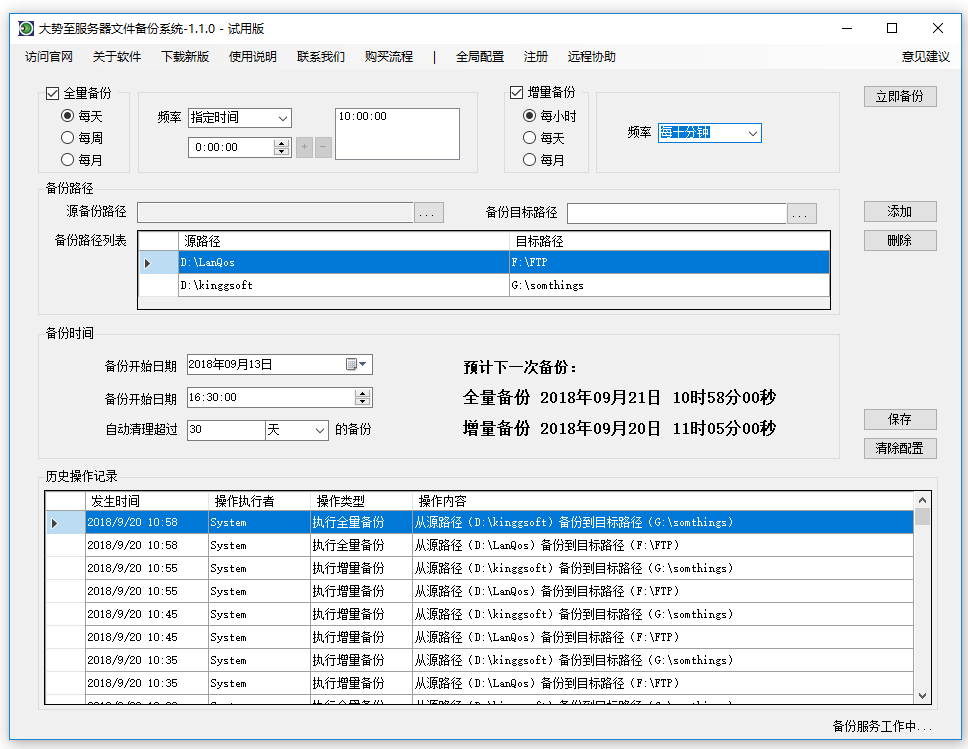This screenshot has height=749, width=968.
Task: Open the 使用说明 menu item
Action: click(x=253, y=57)
